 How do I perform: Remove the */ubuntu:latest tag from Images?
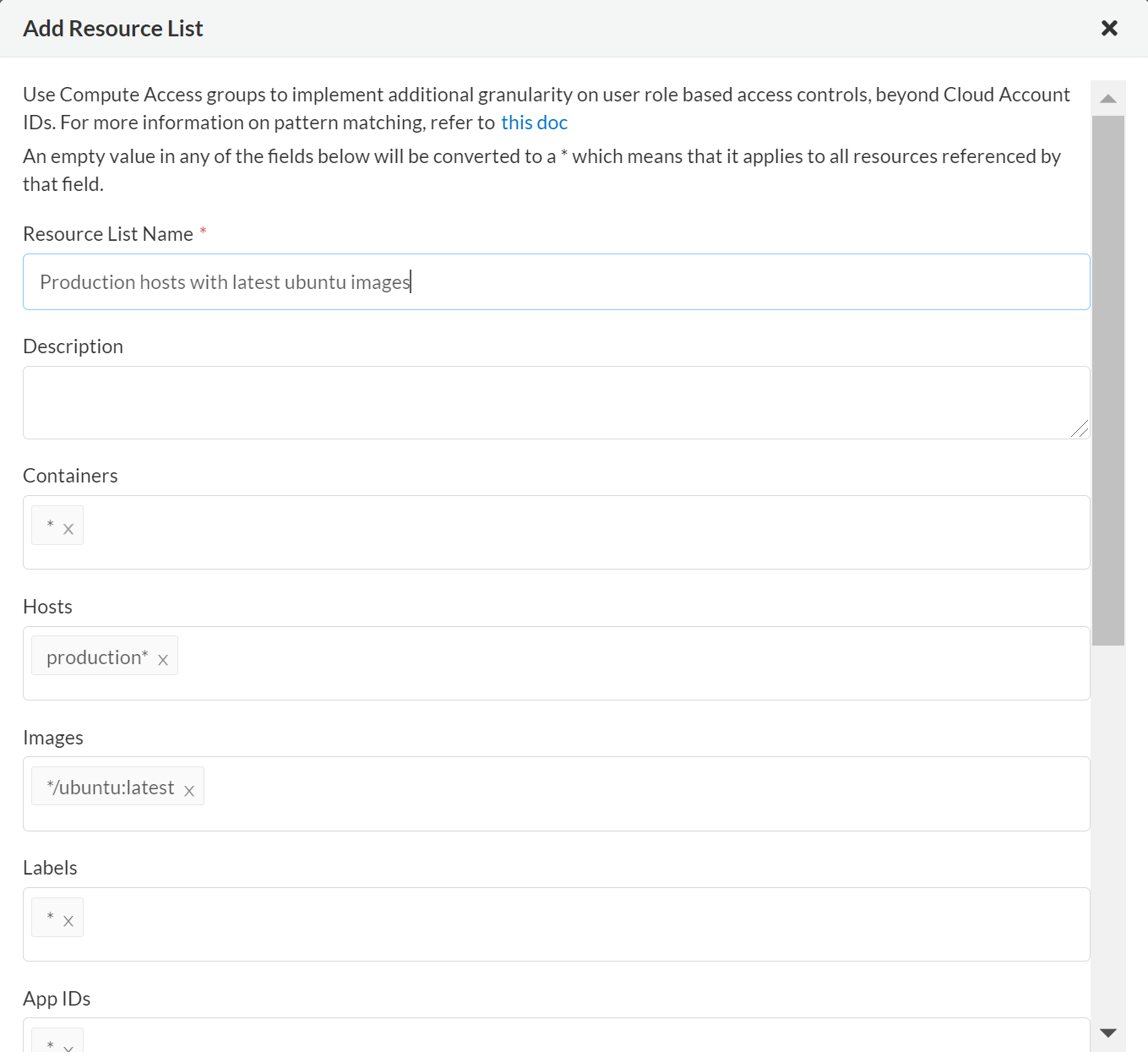tap(189, 791)
